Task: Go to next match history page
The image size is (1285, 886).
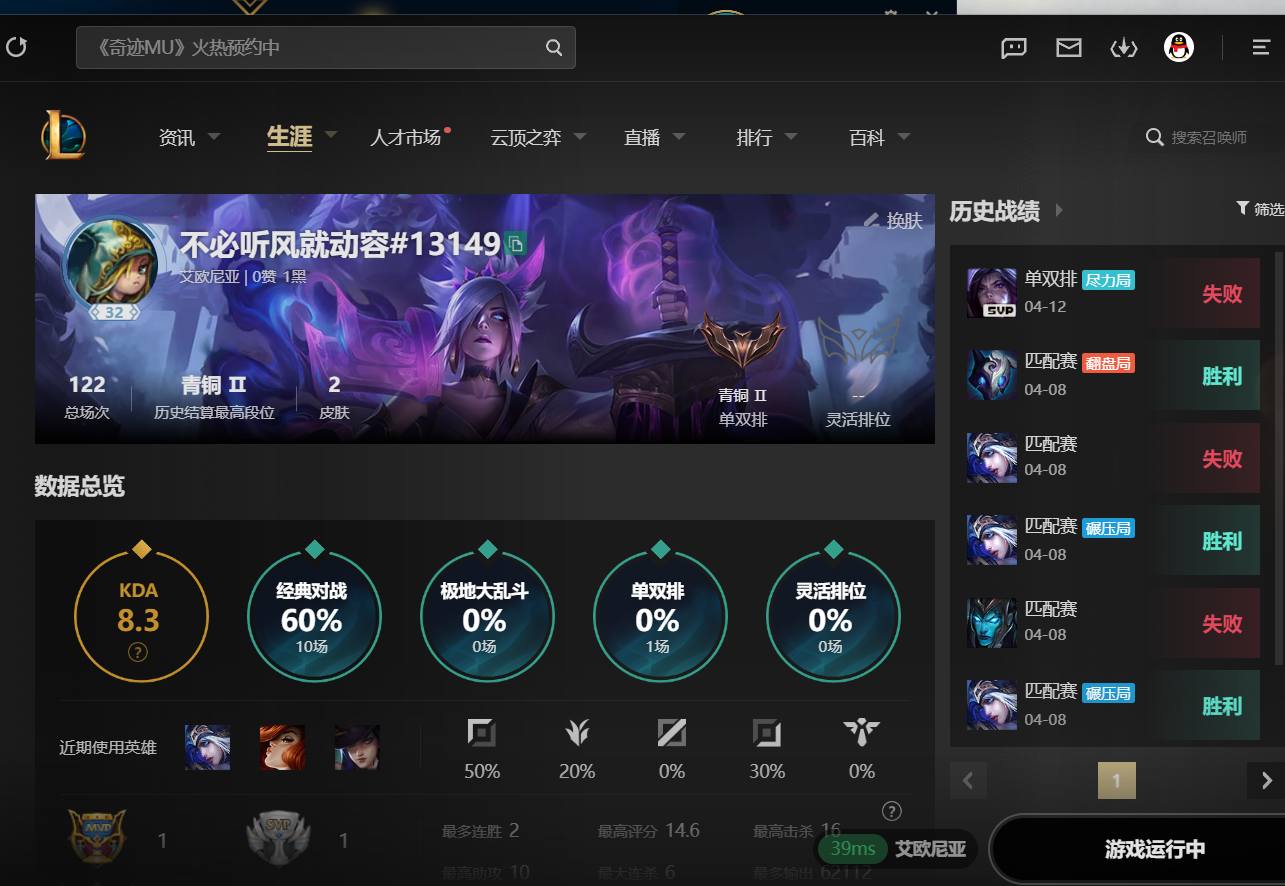Action: pyautogui.click(x=1266, y=780)
